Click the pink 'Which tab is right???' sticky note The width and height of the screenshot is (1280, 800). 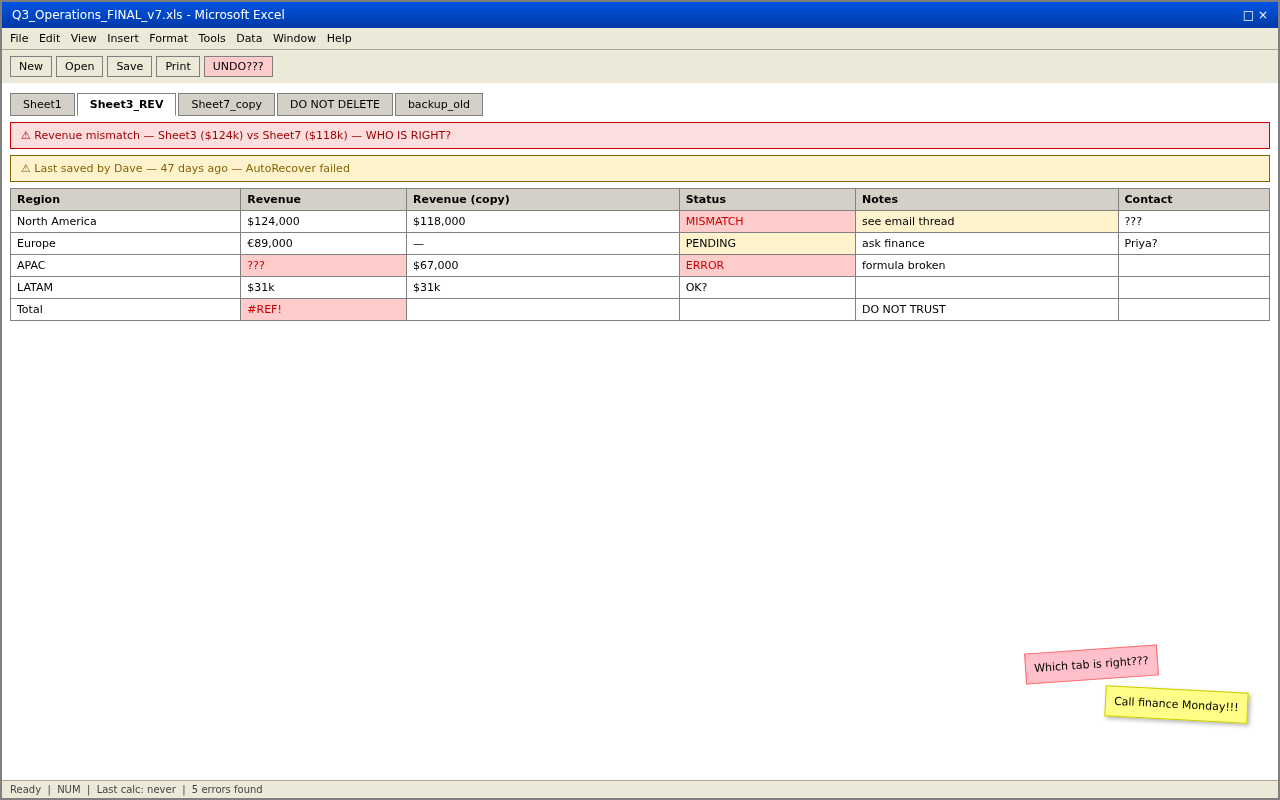pyautogui.click(x=1091, y=665)
